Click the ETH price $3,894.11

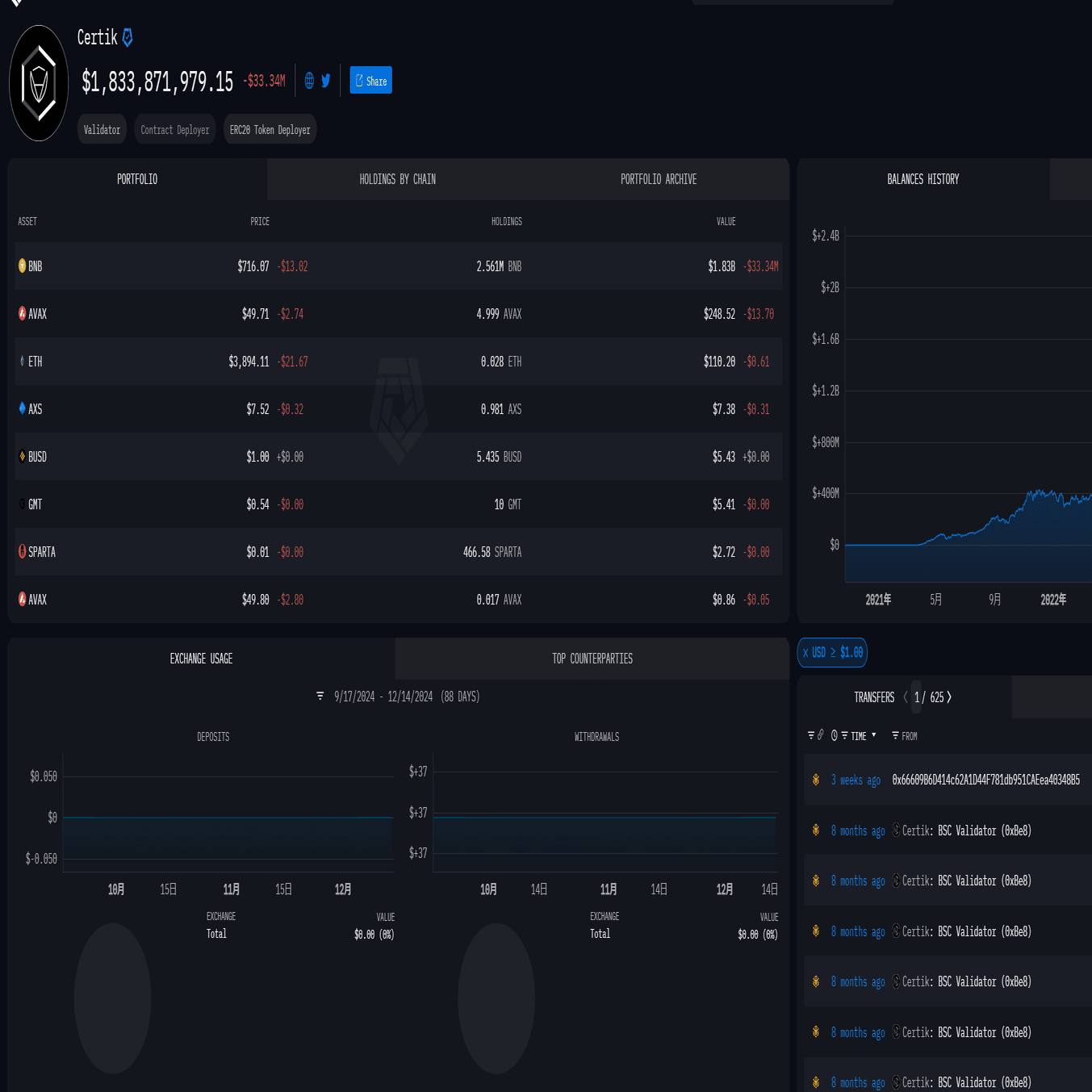pos(249,362)
